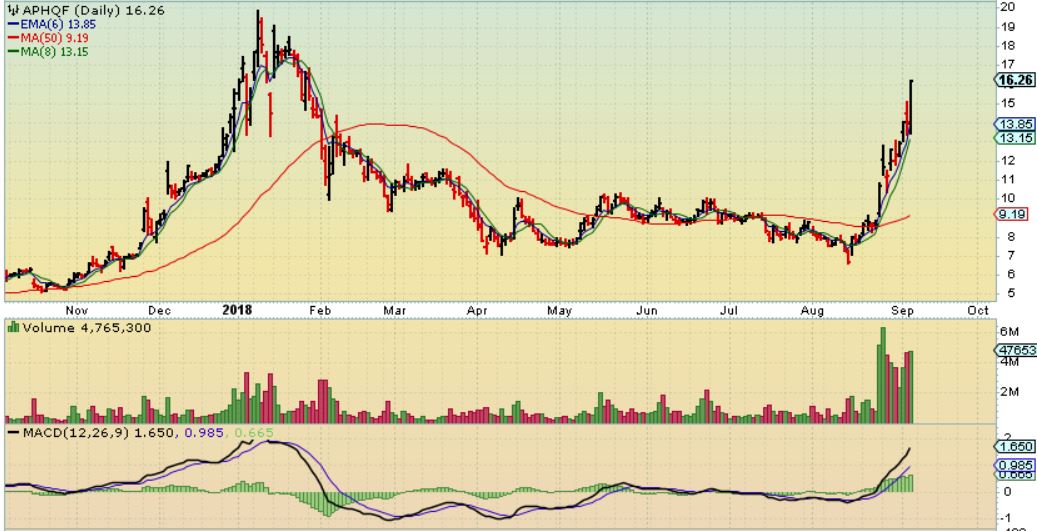This screenshot has height=531, width=1037.
Task: Click the Dec date axis label
Action: (159, 310)
